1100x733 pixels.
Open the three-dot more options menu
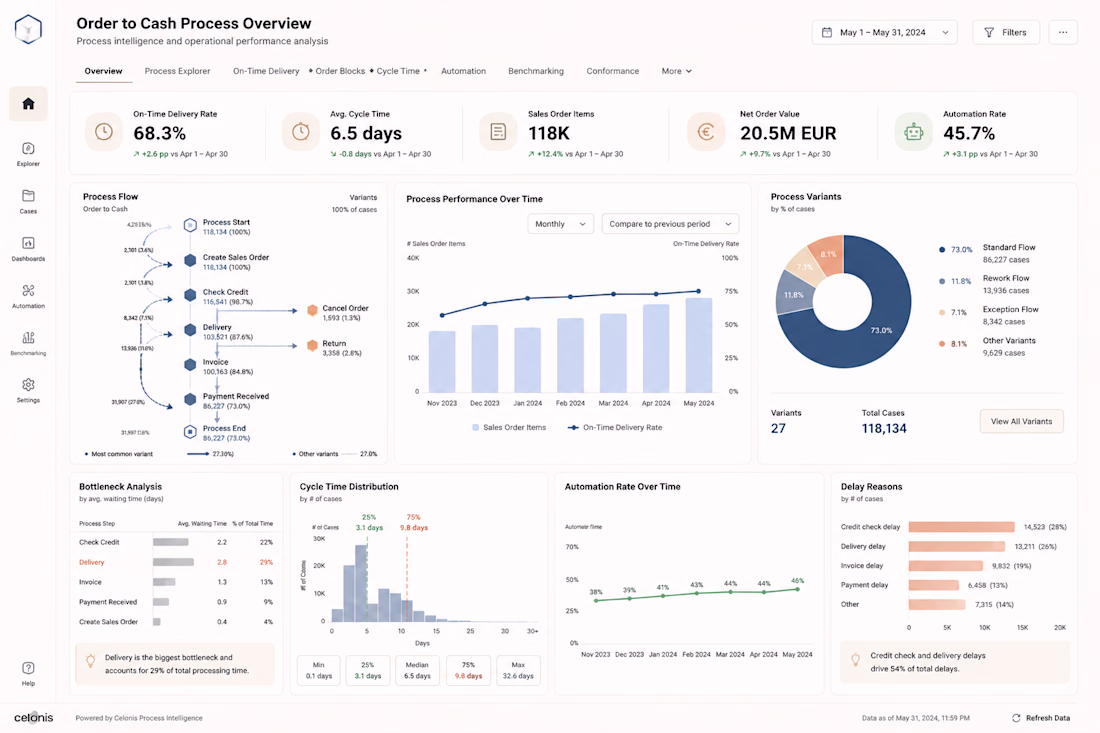pyautogui.click(x=1063, y=32)
